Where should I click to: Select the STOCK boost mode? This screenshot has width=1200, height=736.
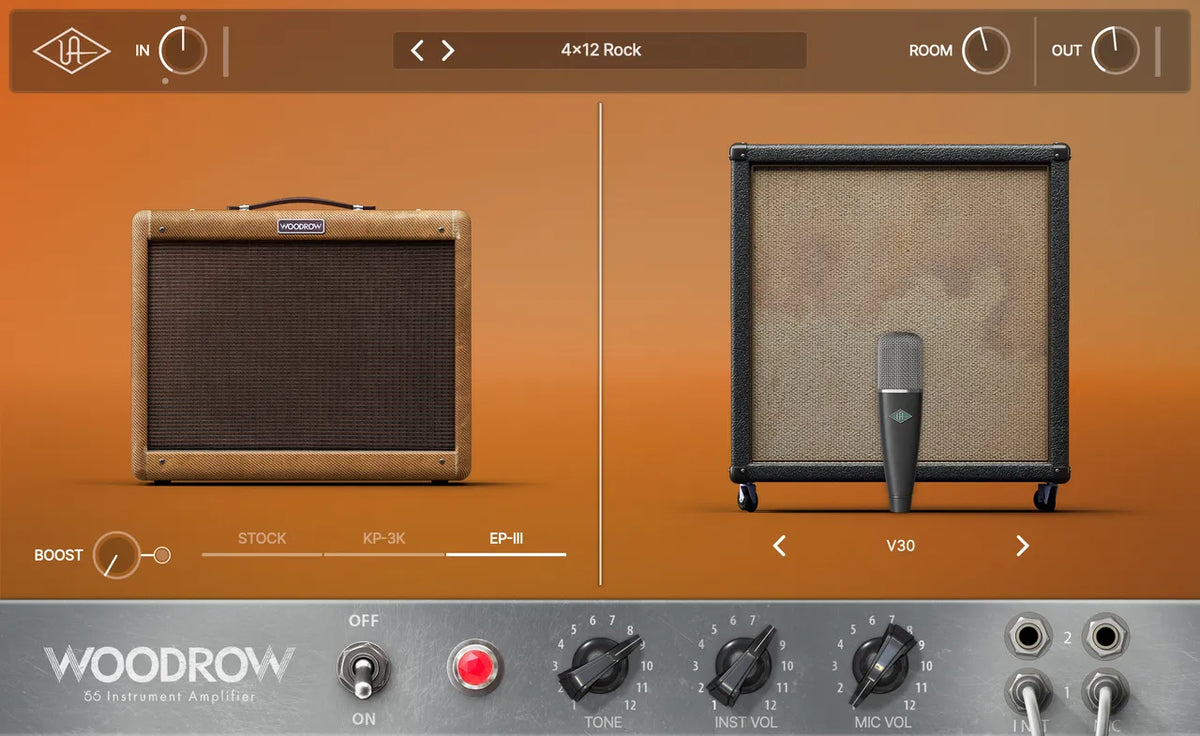pos(261,538)
